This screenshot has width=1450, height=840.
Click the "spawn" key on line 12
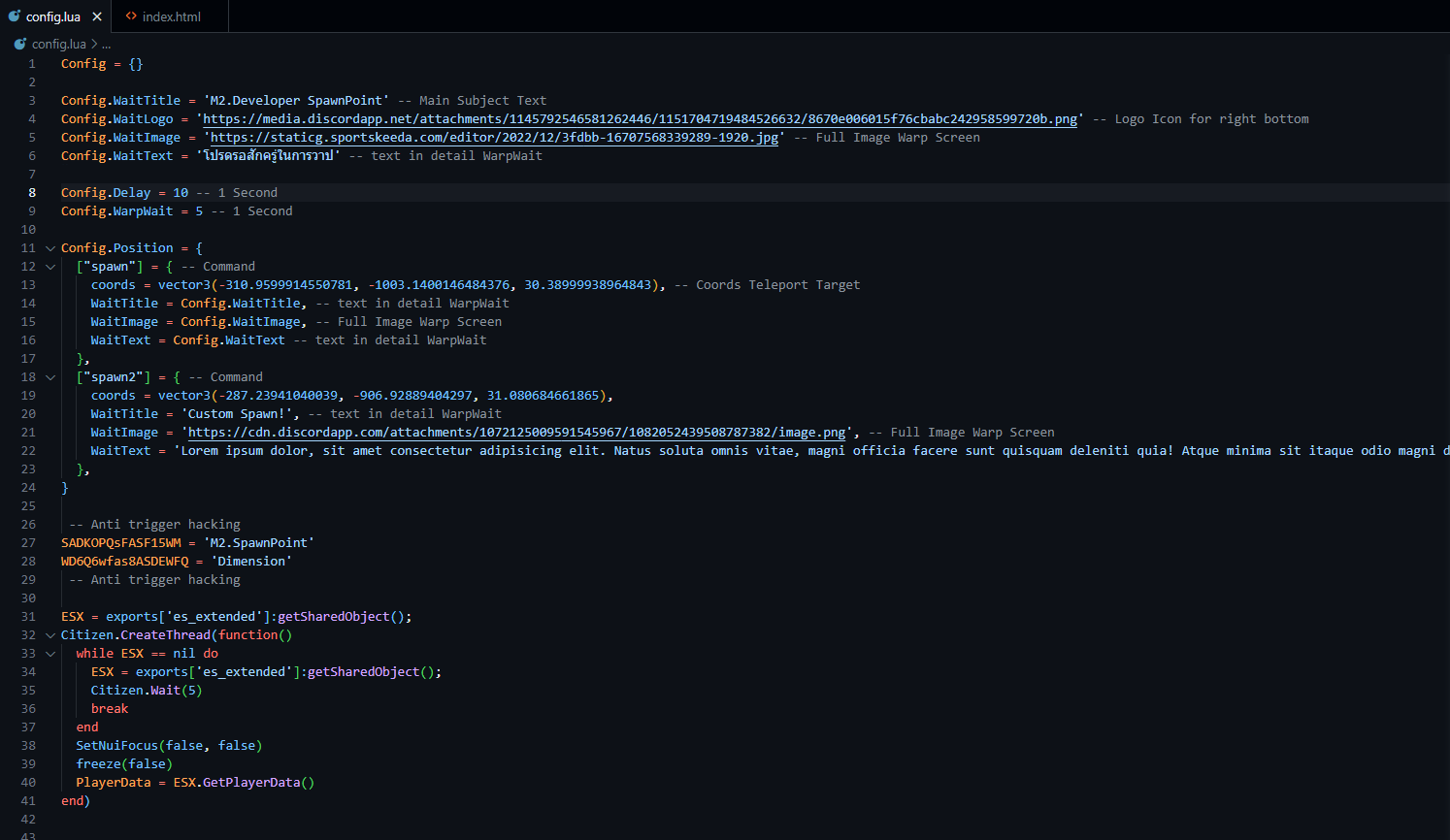pos(110,267)
